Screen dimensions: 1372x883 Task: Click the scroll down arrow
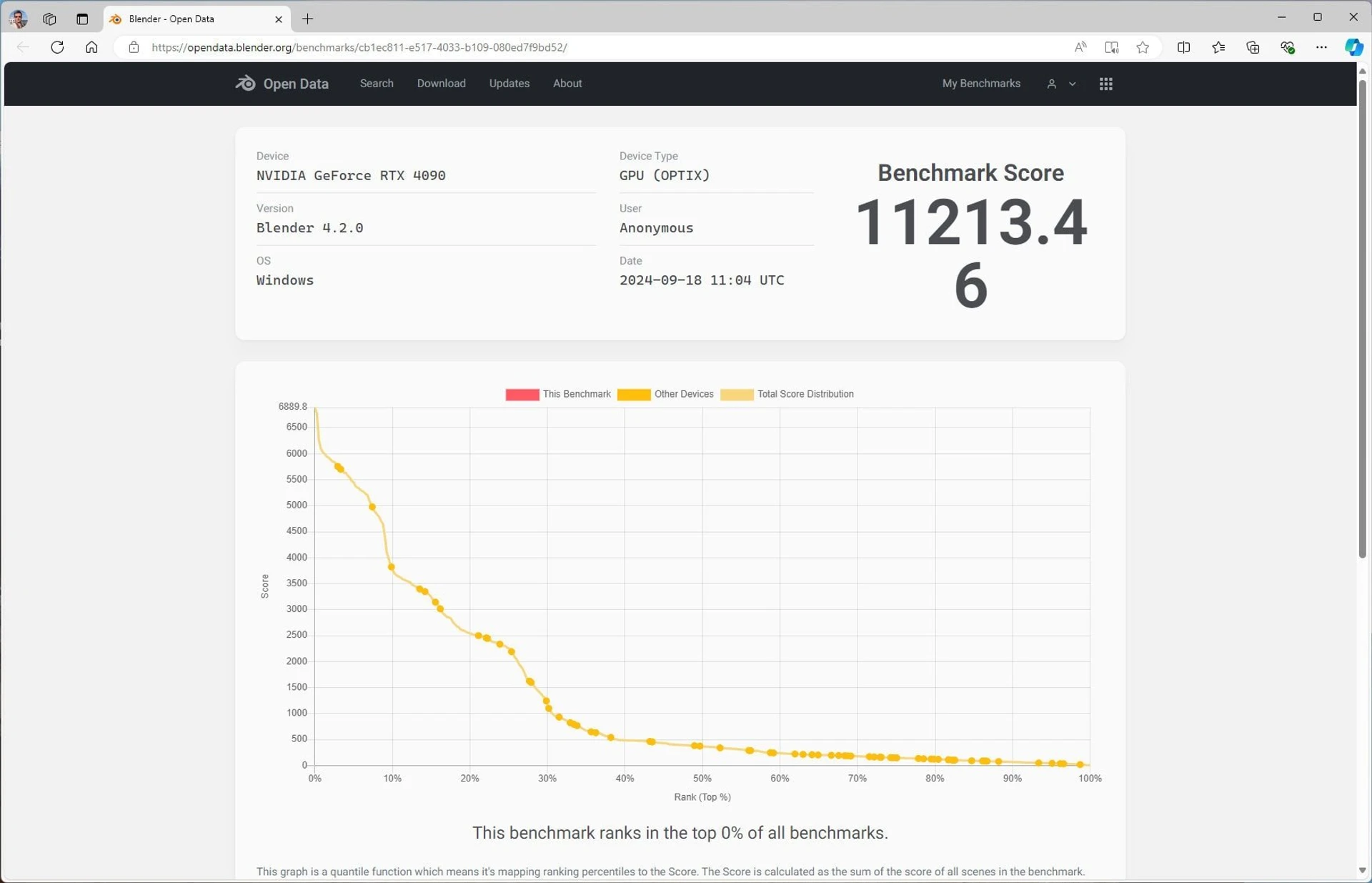point(1362,870)
